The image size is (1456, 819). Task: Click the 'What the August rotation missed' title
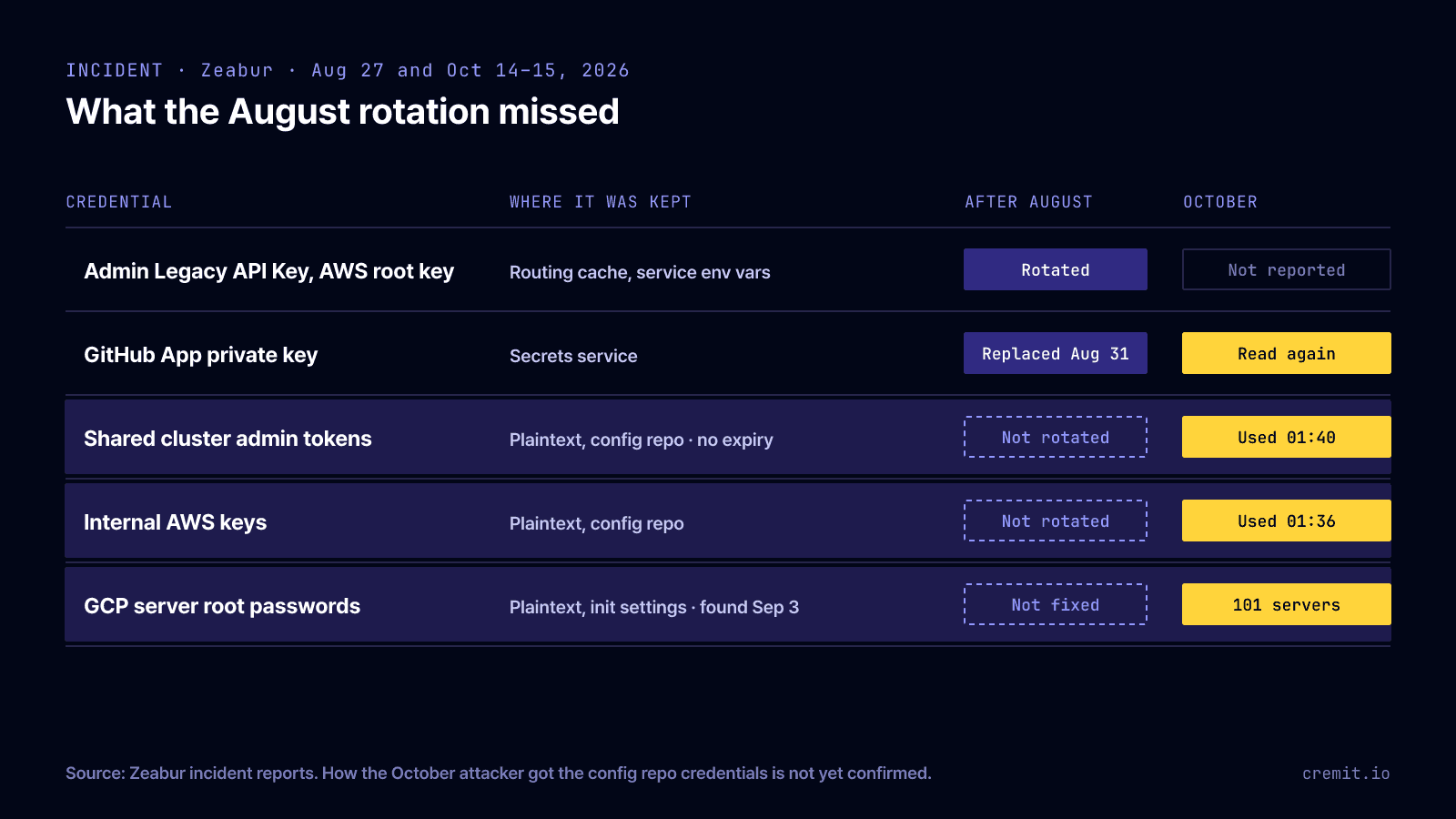(342, 112)
